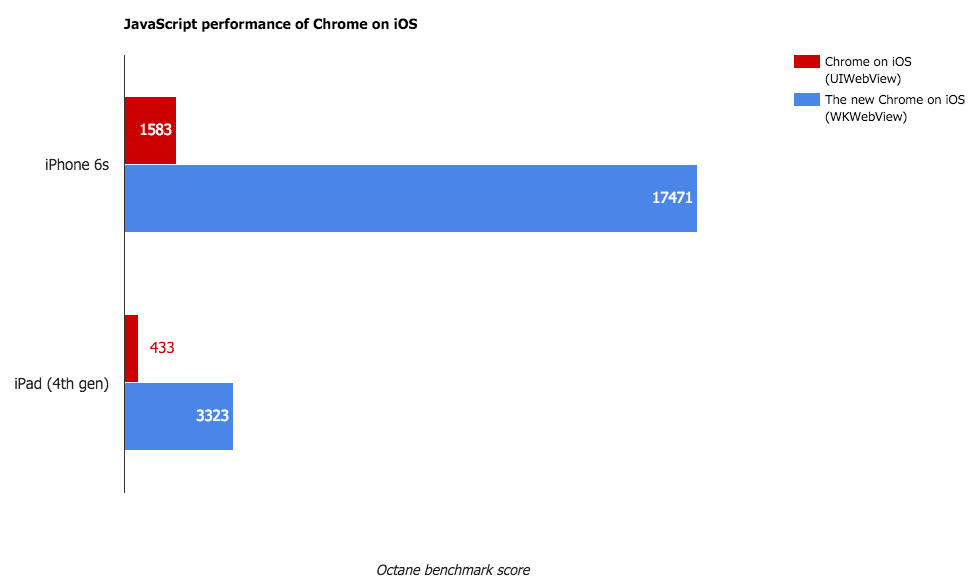Click the red UIWebView legend swatch
The width and height of the screenshot is (972, 583).
[806, 62]
